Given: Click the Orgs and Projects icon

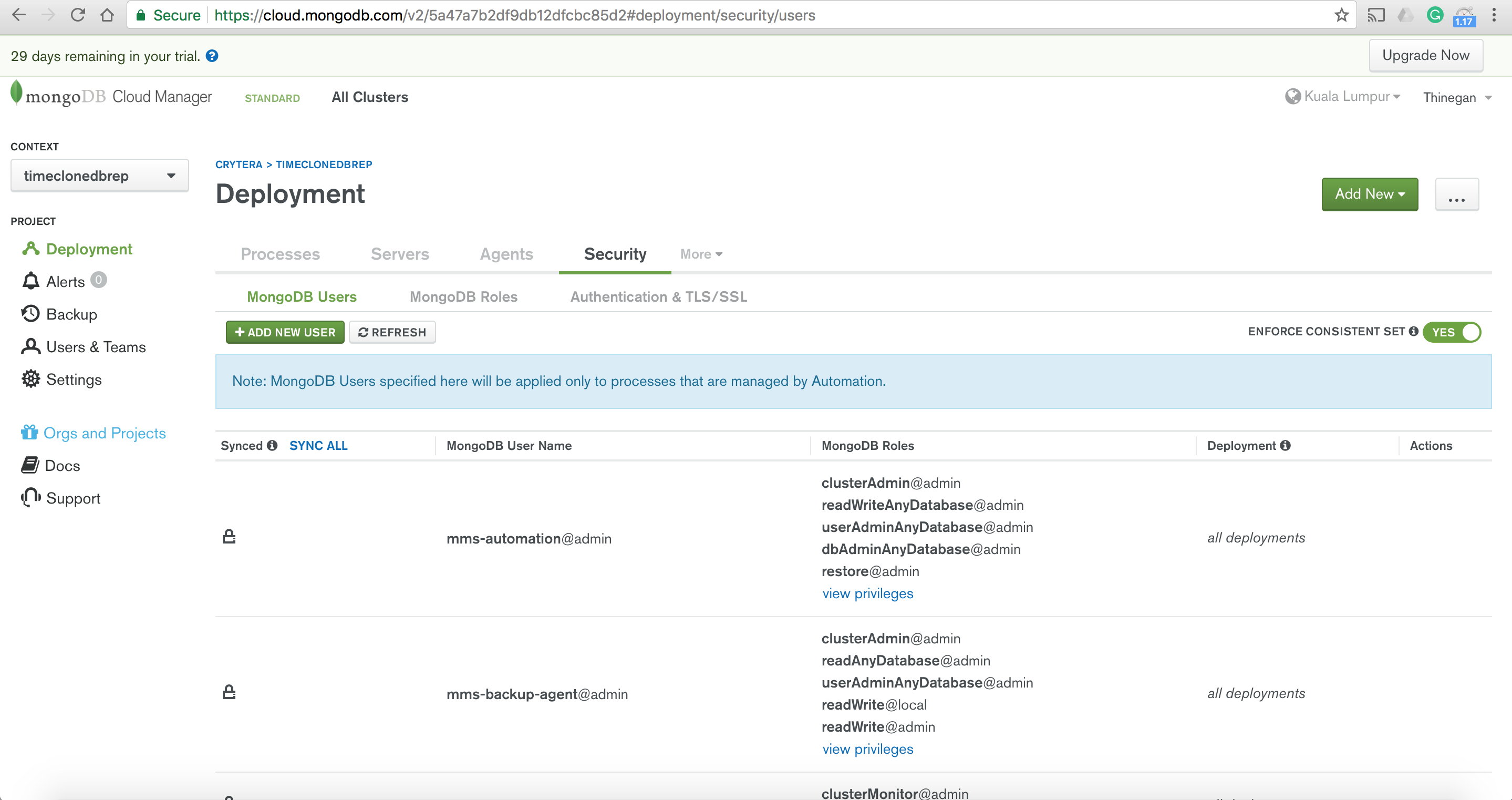Looking at the screenshot, I should (28, 432).
